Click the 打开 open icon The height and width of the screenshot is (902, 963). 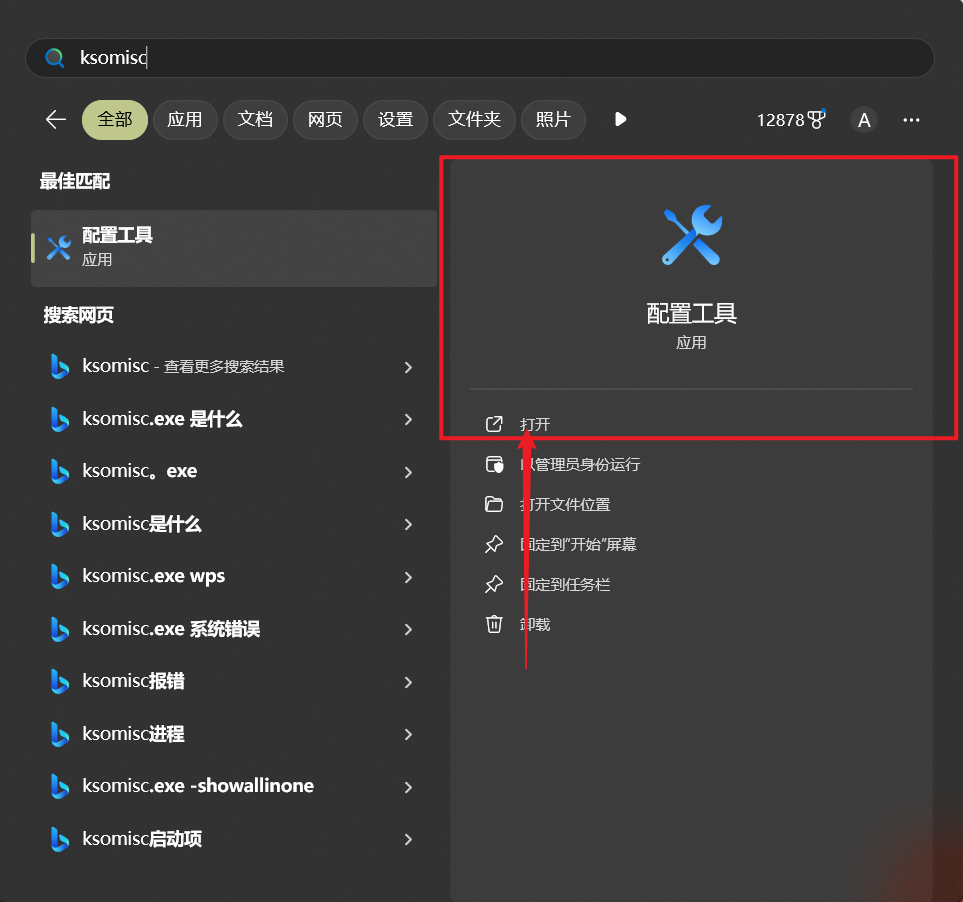point(494,424)
